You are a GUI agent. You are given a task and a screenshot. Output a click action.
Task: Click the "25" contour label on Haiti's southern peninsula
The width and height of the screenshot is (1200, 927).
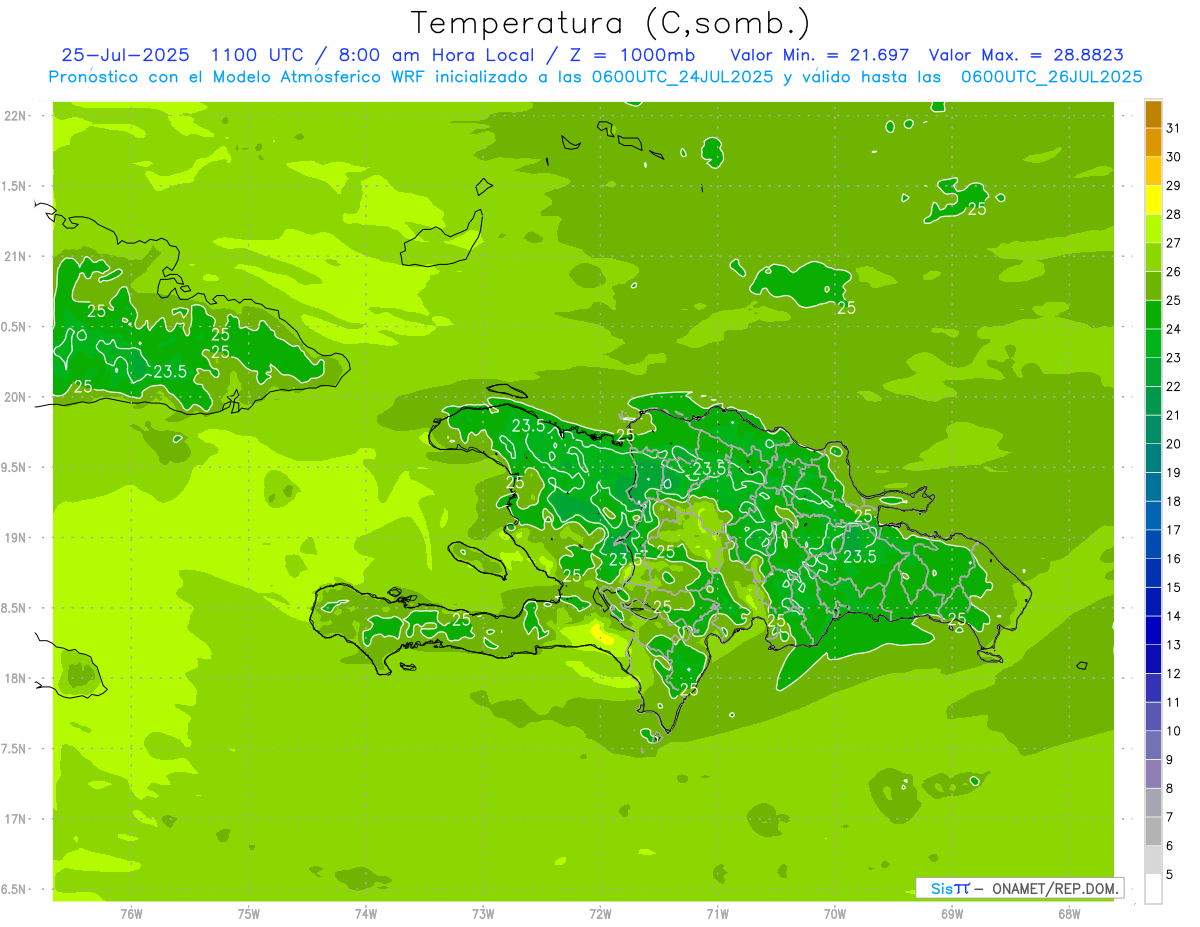[x=461, y=620]
